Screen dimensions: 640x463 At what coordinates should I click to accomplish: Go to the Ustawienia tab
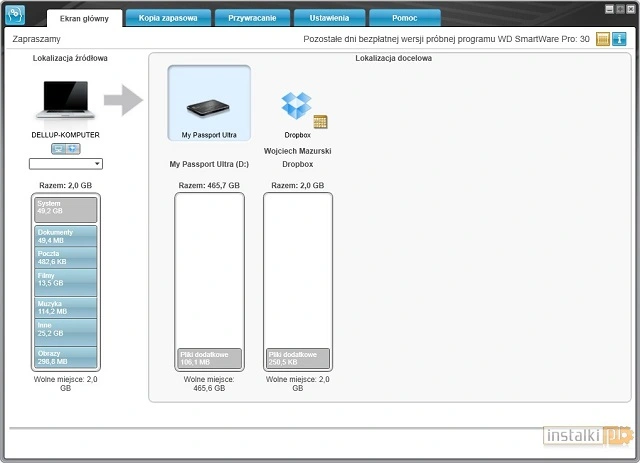[327, 18]
